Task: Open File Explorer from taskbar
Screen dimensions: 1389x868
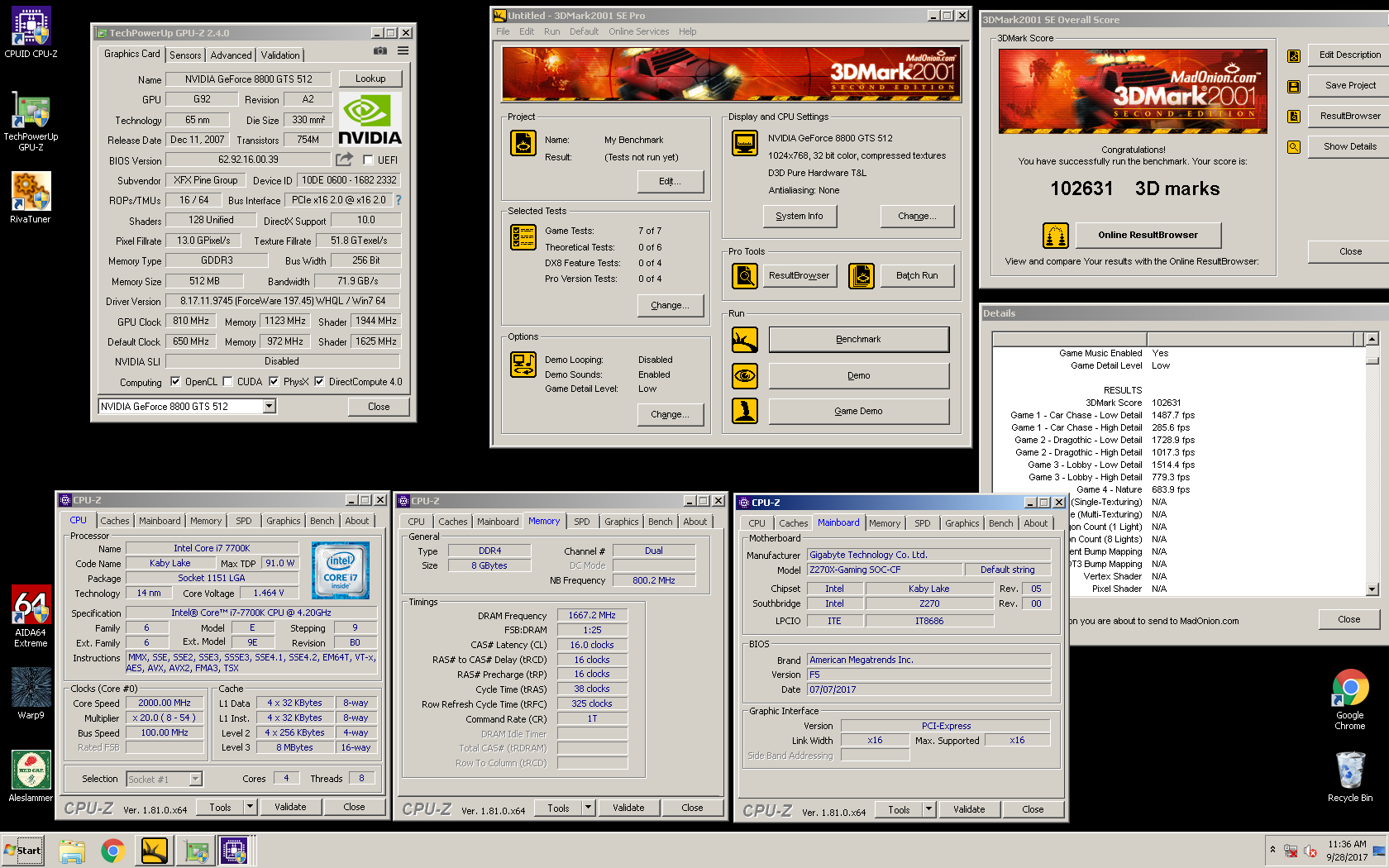Action: [x=72, y=851]
